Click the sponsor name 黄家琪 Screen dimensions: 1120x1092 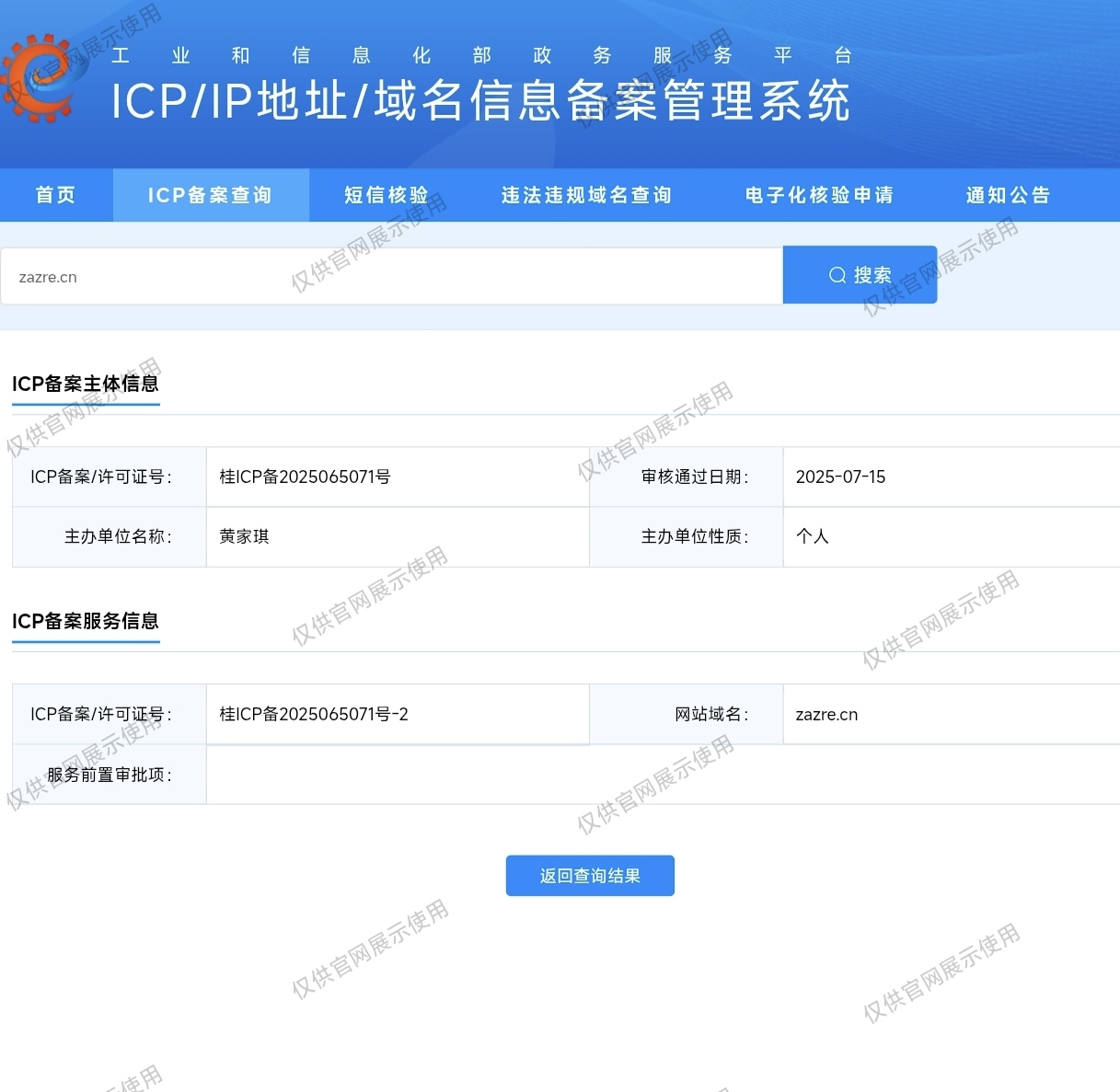click(244, 536)
